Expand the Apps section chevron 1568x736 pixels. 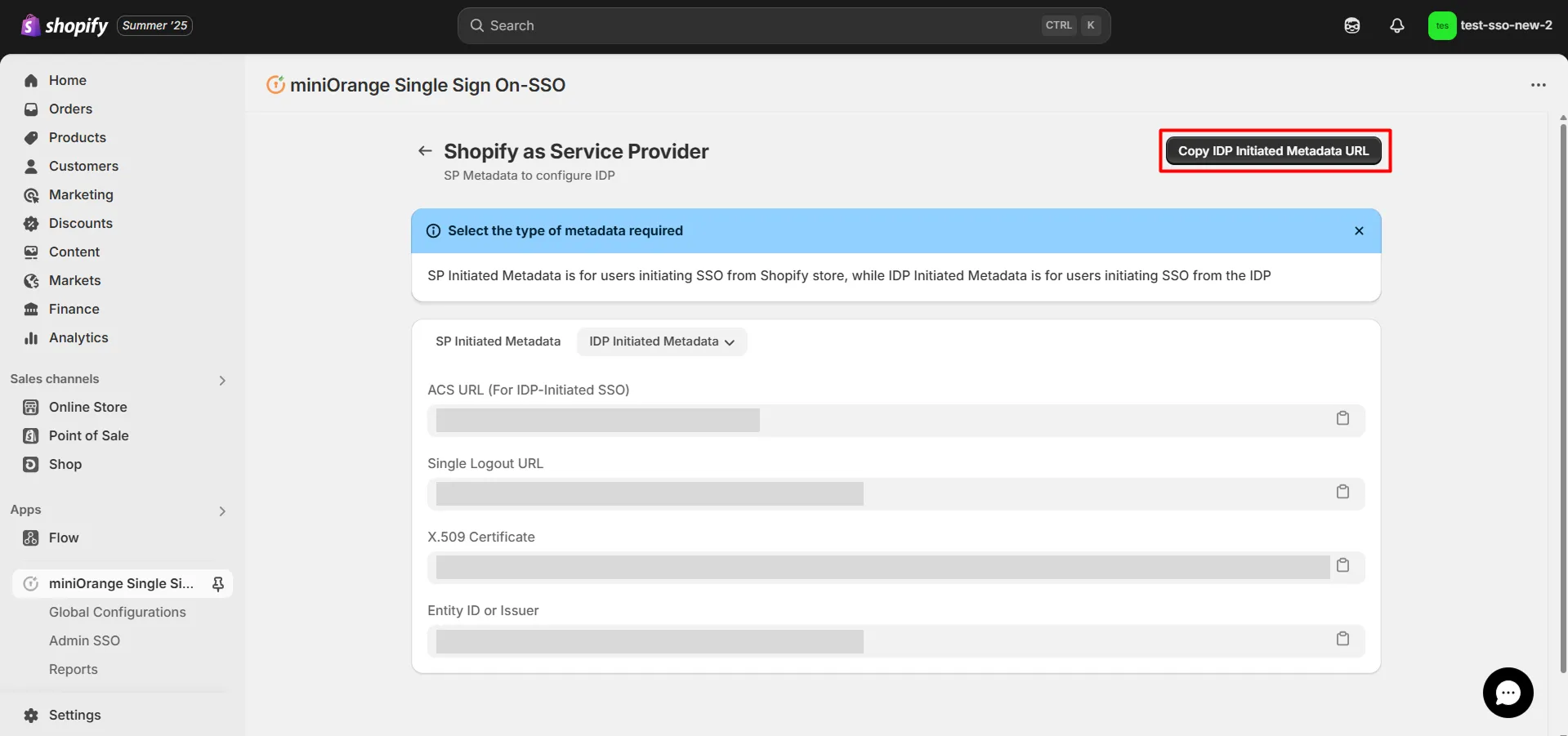click(x=222, y=511)
